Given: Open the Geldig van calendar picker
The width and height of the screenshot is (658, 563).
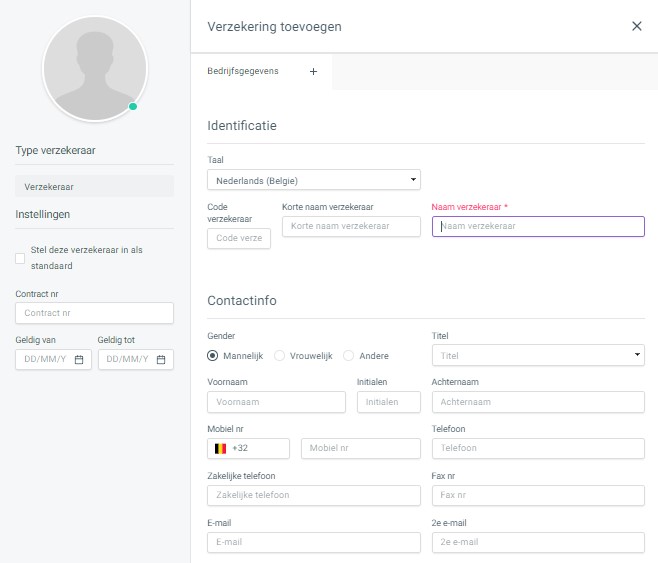Looking at the screenshot, I should click(79, 360).
